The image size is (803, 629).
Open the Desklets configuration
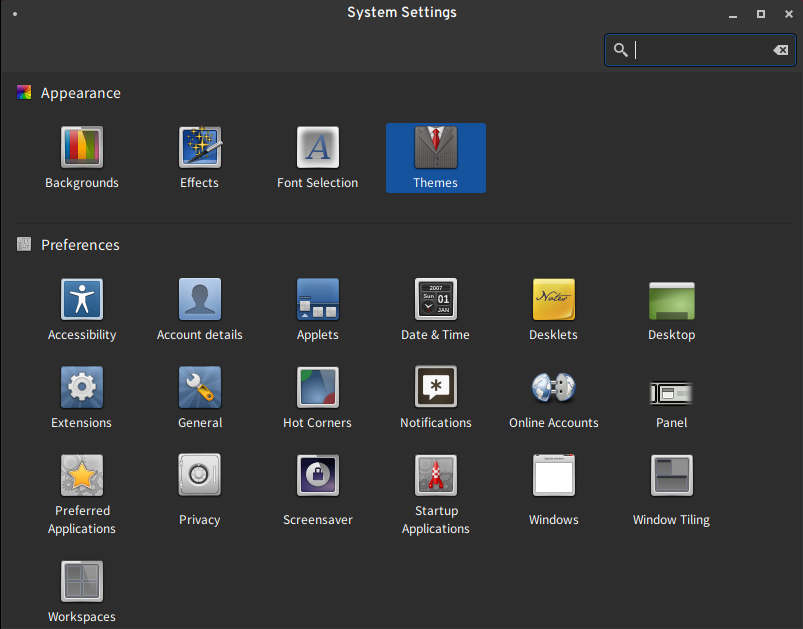pyautogui.click(x=553, y=300)
